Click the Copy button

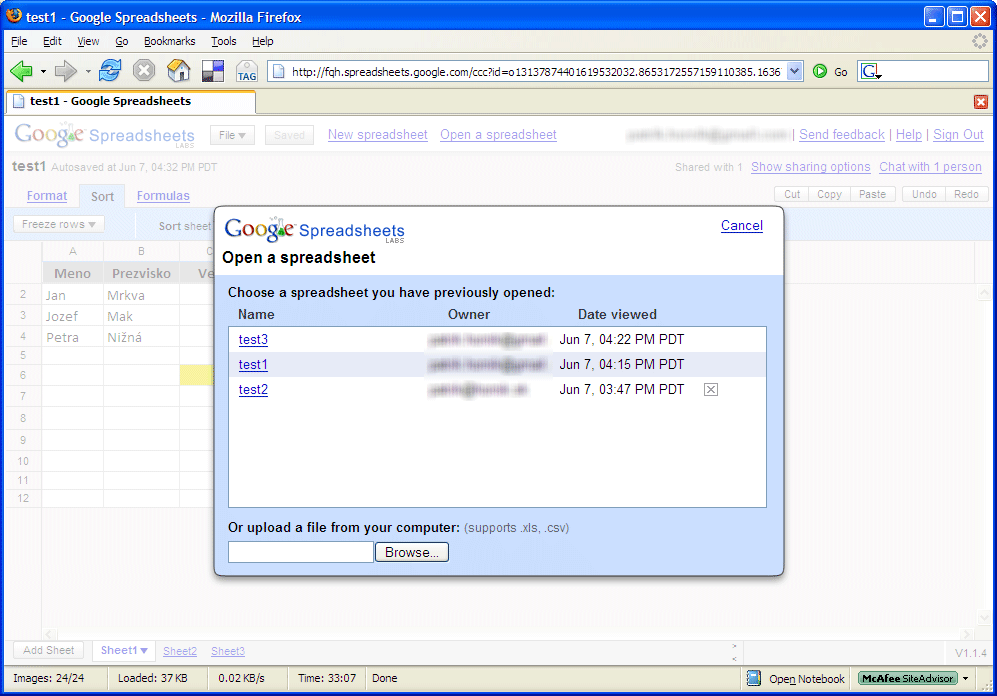(x=829, y=194)
